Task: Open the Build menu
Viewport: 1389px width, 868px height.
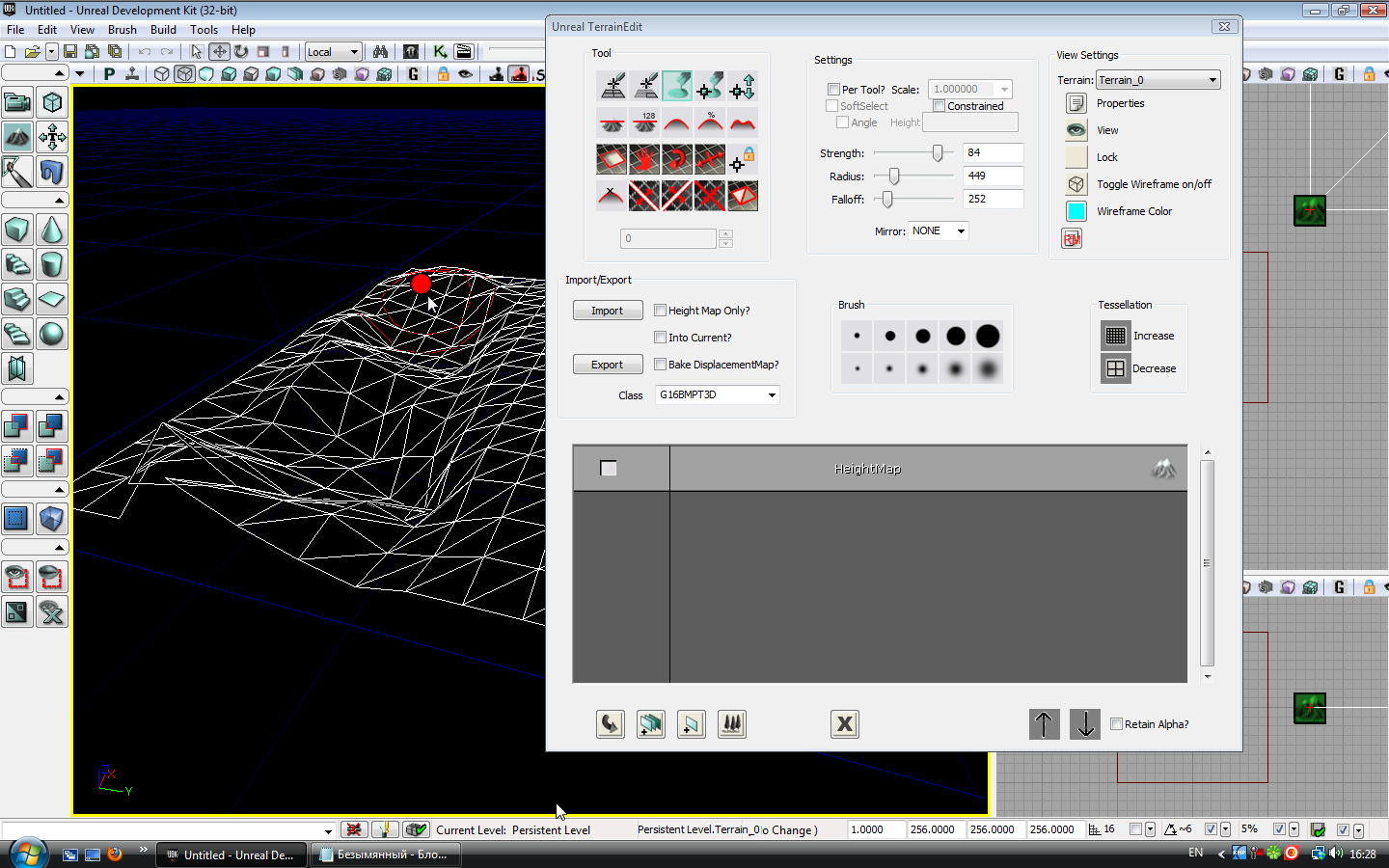Action: point(163,30)
